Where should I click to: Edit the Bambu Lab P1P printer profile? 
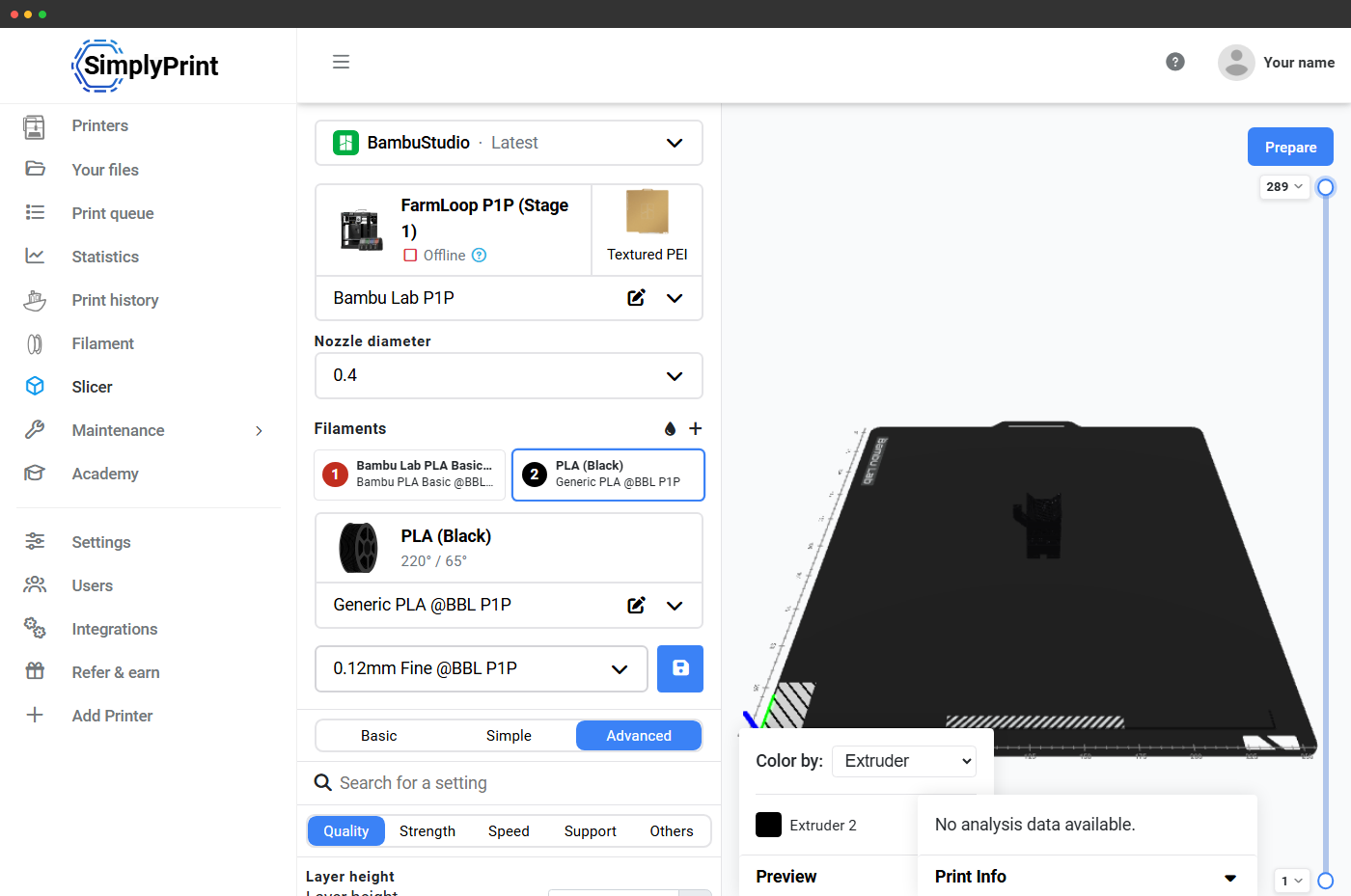[636, 298]
